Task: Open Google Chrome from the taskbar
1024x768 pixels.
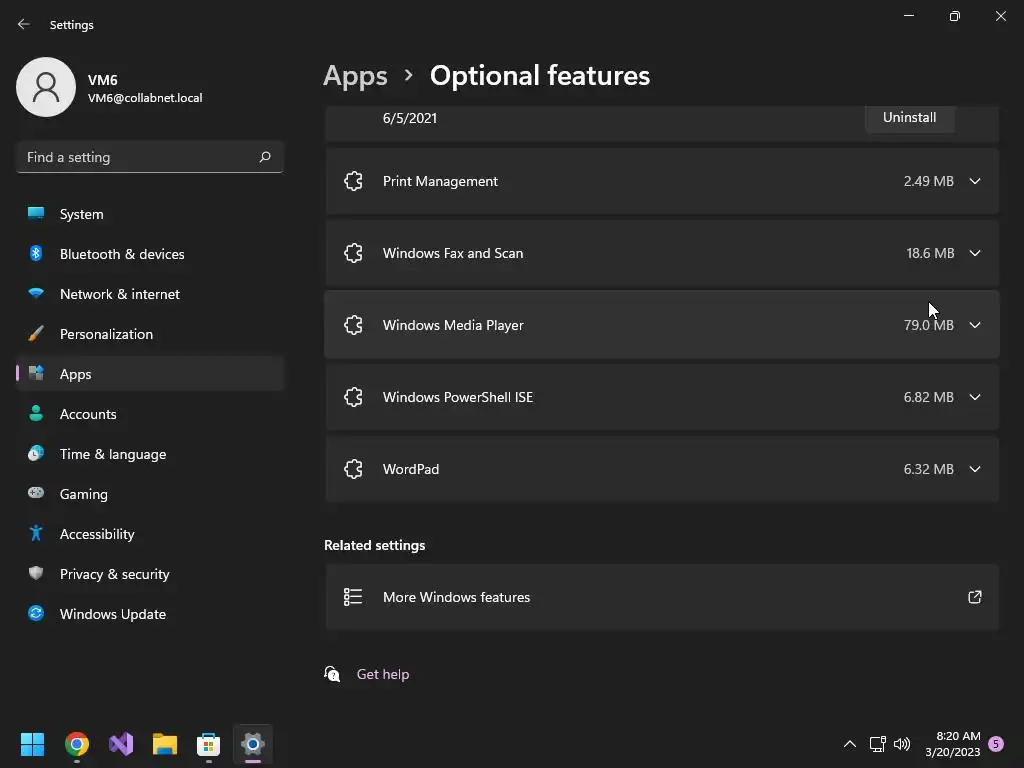Action: coord(77,744)
